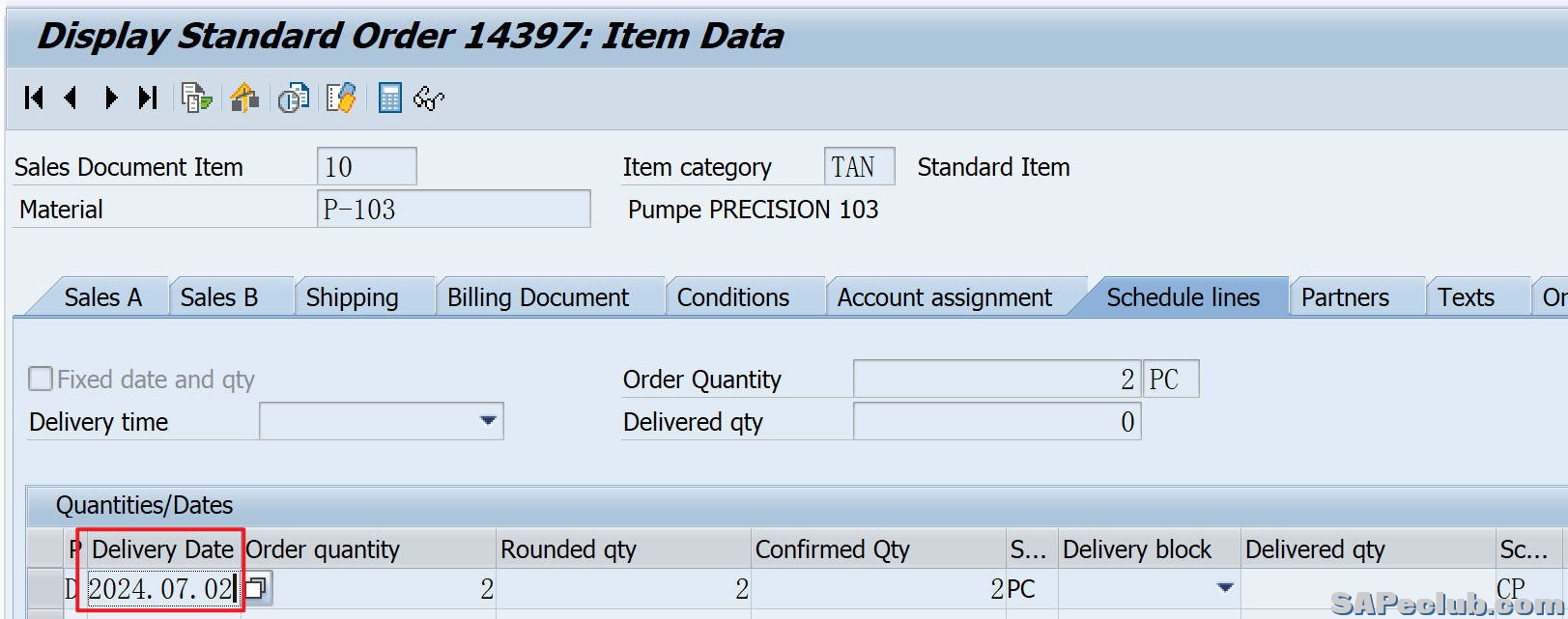The height and width of the screenshot is (619, 1568).
Task: Click the Delivery Date field 2024.07.02
Action: [x=159, y=588]
